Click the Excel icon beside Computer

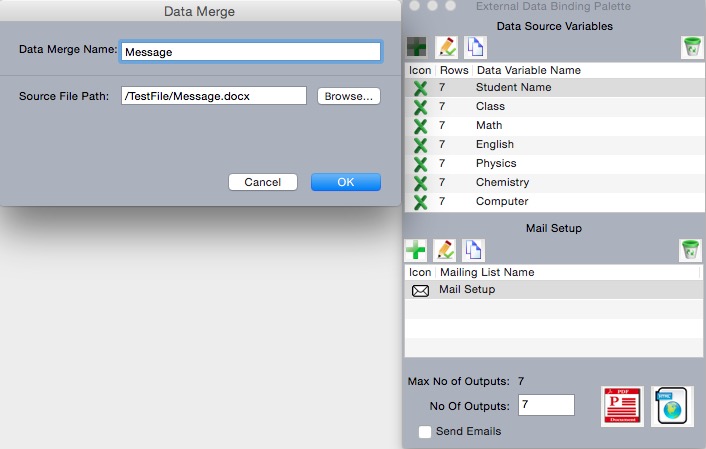(420, 202)
